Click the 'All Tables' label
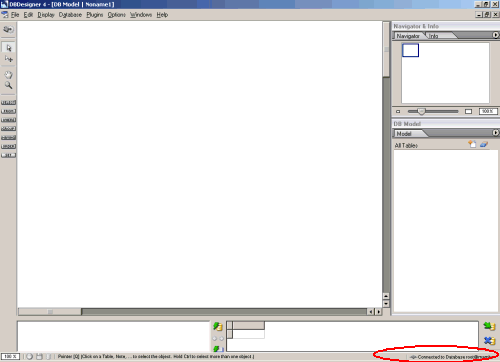This screenshot has height=362, width=500. point(406,145)
